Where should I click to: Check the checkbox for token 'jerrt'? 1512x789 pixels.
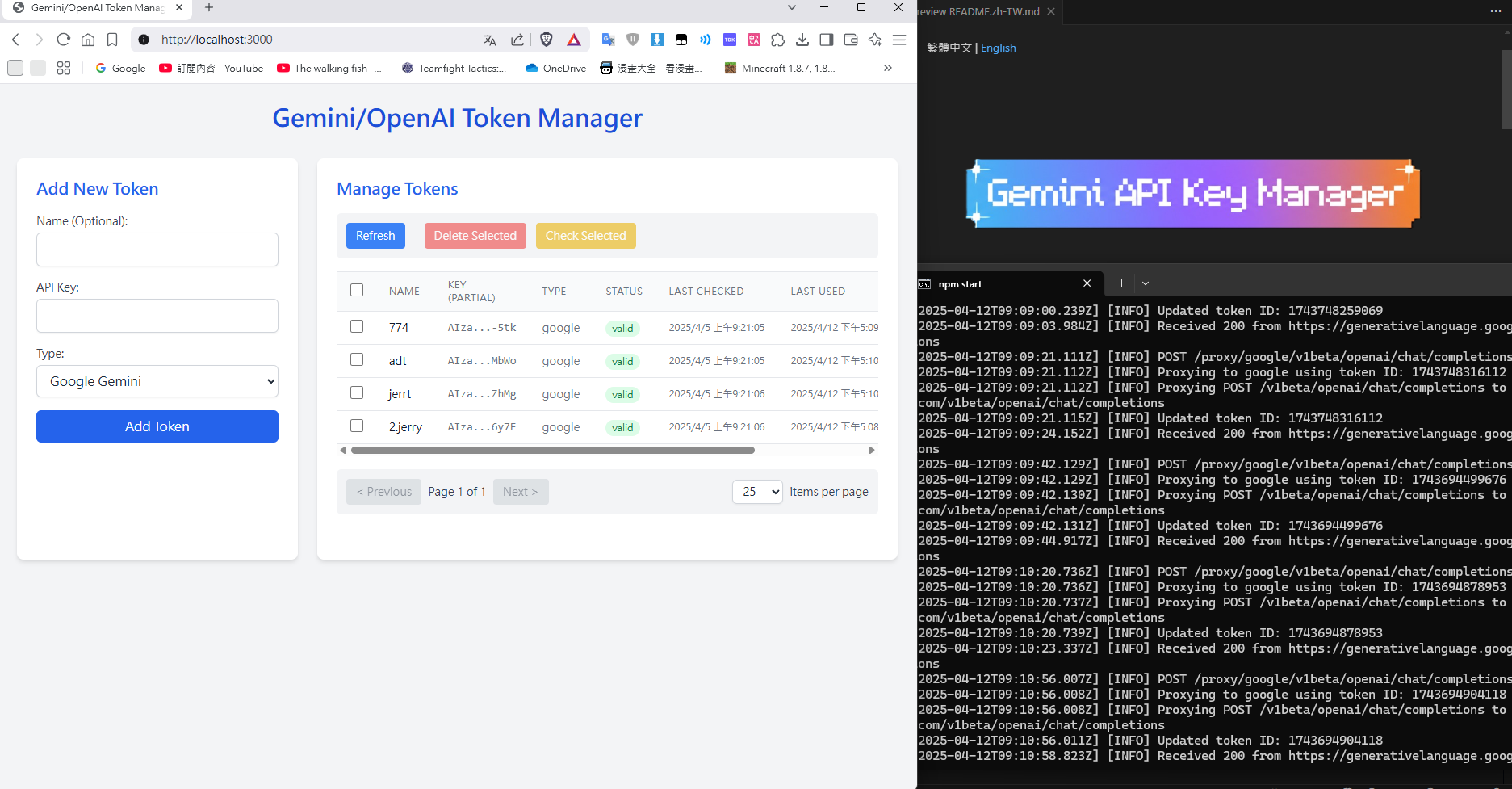[357, 392]
